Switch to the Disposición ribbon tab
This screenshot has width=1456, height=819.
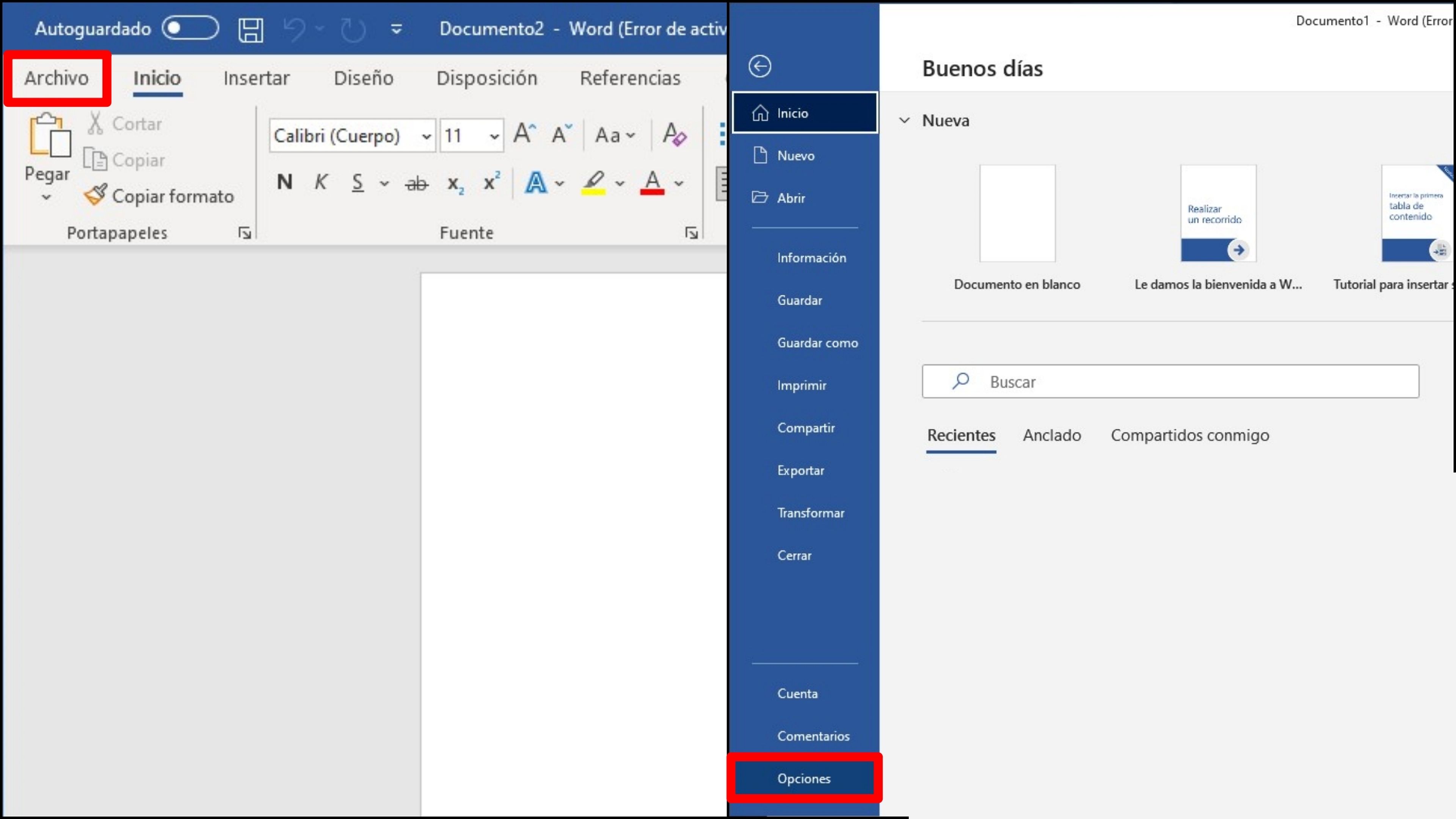pos(486,78)
